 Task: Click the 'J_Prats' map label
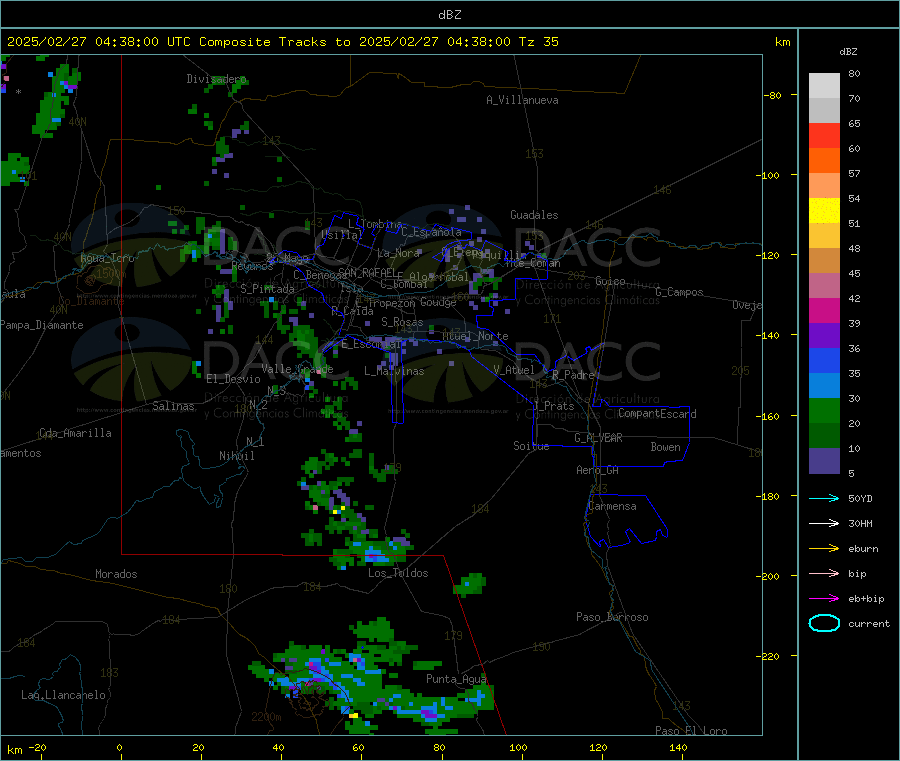click(x=553, y=405)
